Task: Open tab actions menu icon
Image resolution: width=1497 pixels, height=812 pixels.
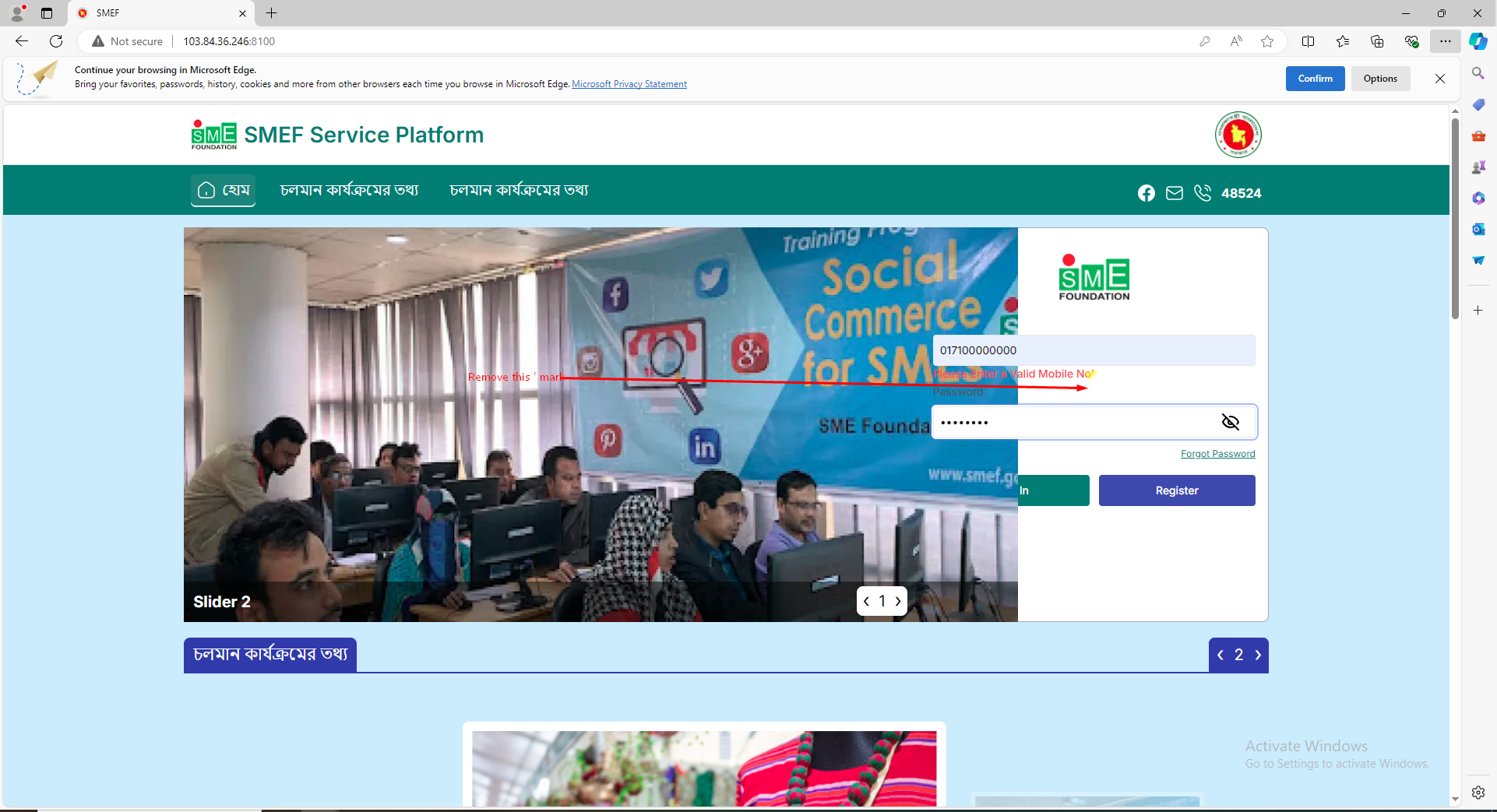Action: [x=47, y=13]
